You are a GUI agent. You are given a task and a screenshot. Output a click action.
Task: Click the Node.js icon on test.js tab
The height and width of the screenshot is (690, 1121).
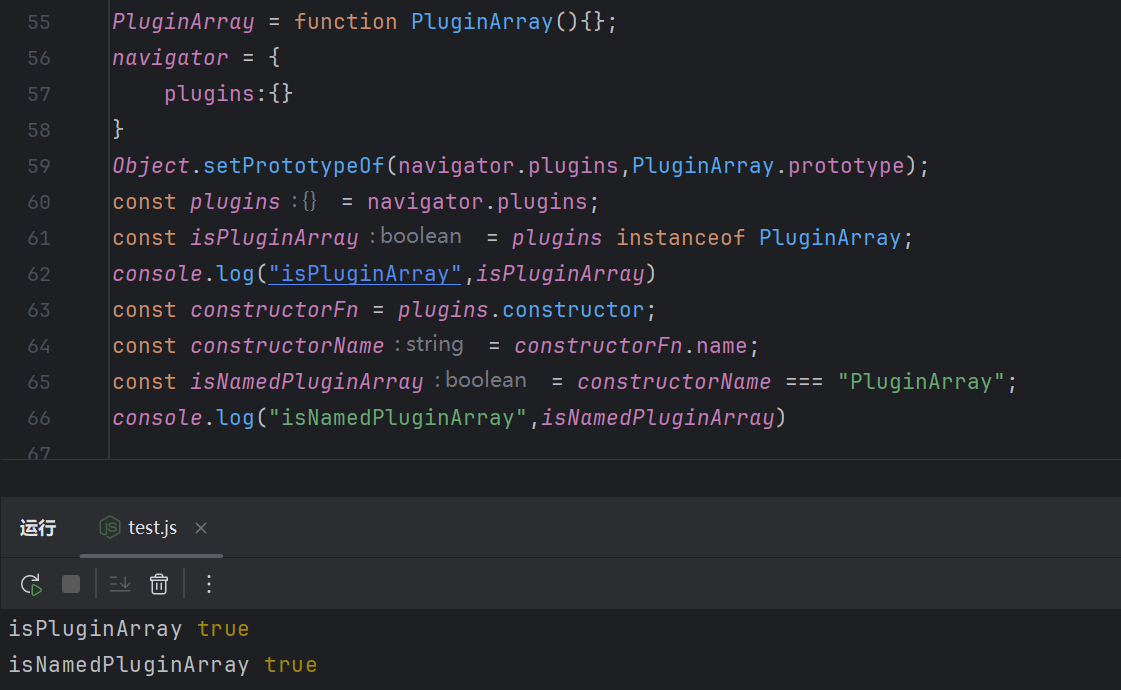109,527
